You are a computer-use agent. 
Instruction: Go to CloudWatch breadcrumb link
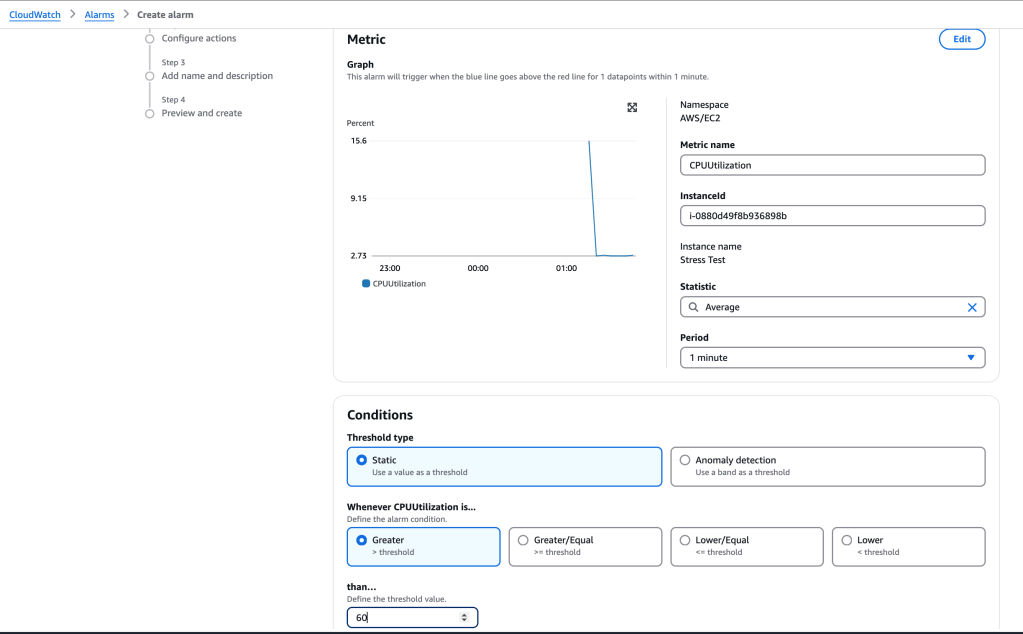click(x=35, y=15)
